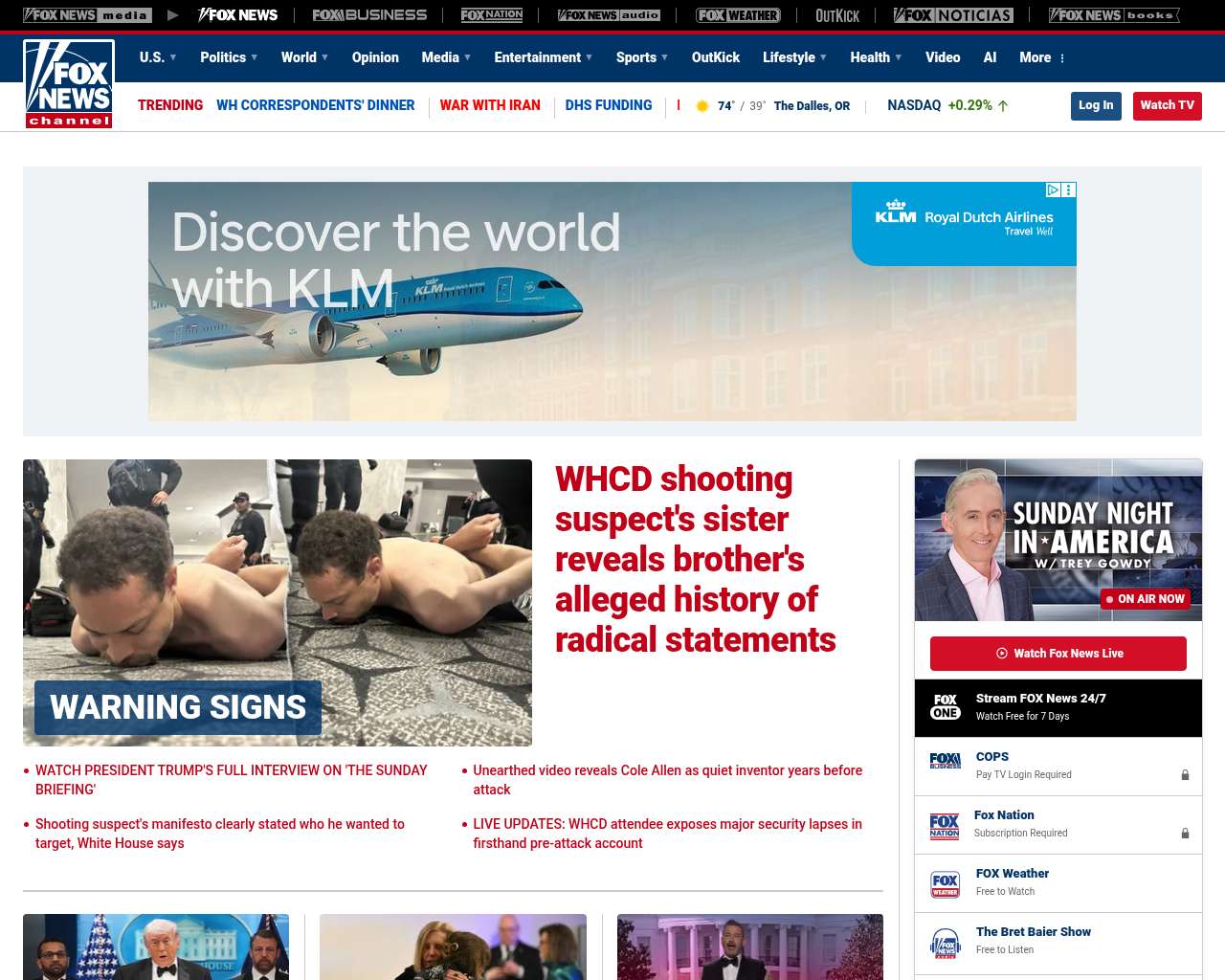Image resolution: width=1225 pixels, height=980 pixels.
Task: Open the More menu options
Action: pyautogui.click(x=1042, y=57)
